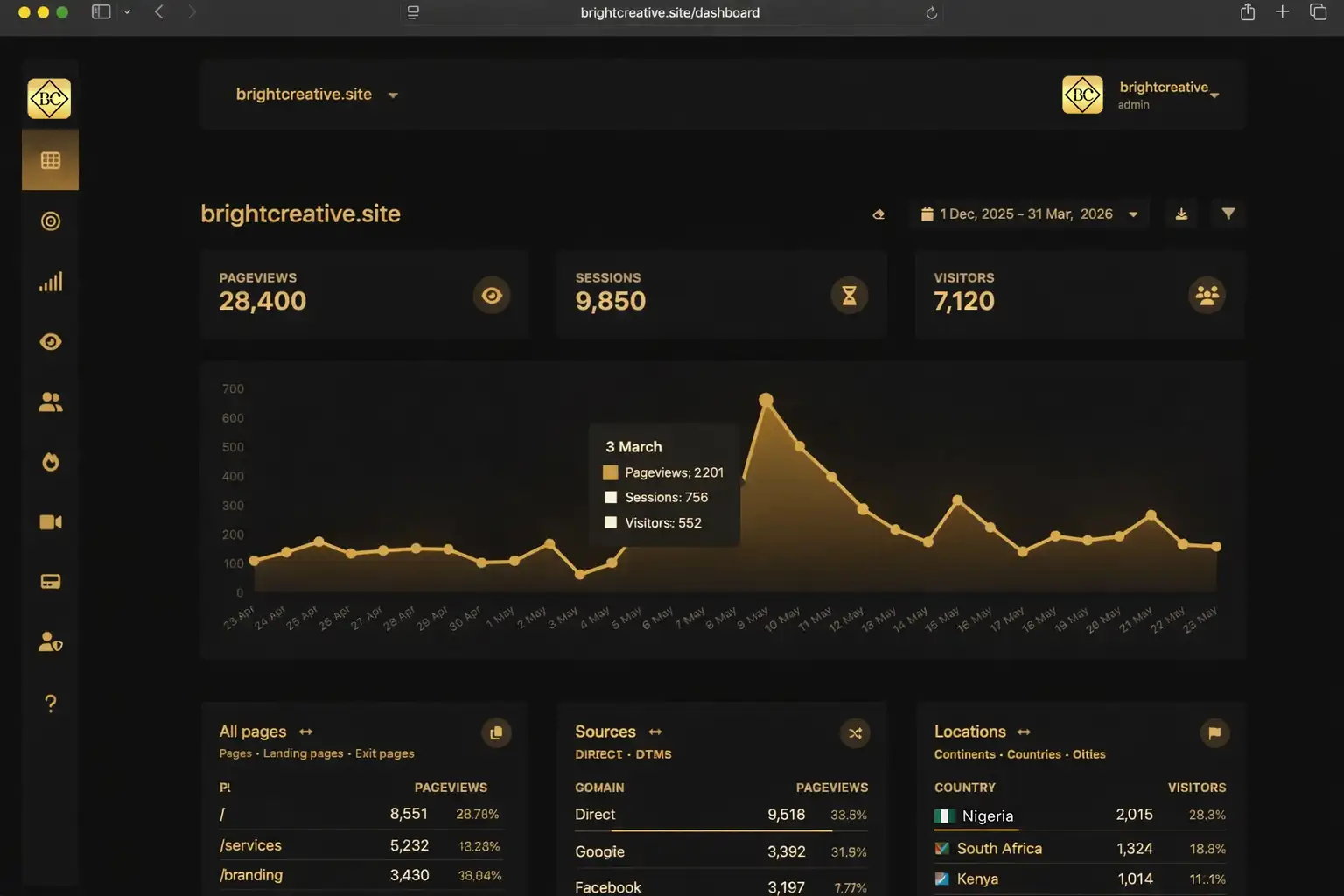Switch to the Continents tab in Locations
The image size is (1344, 896).
965,754
